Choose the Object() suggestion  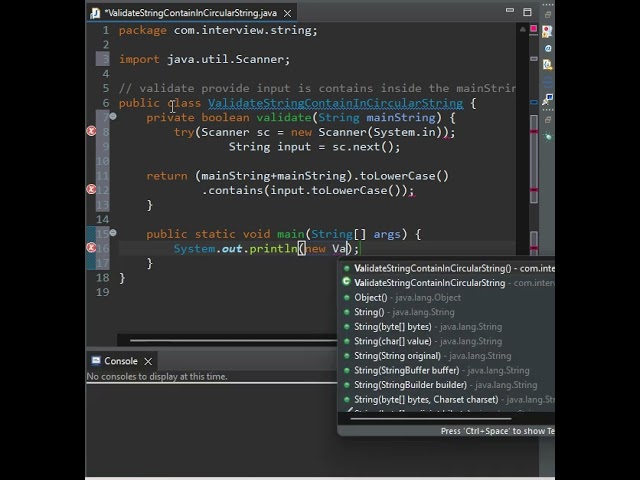pos(448,298)
